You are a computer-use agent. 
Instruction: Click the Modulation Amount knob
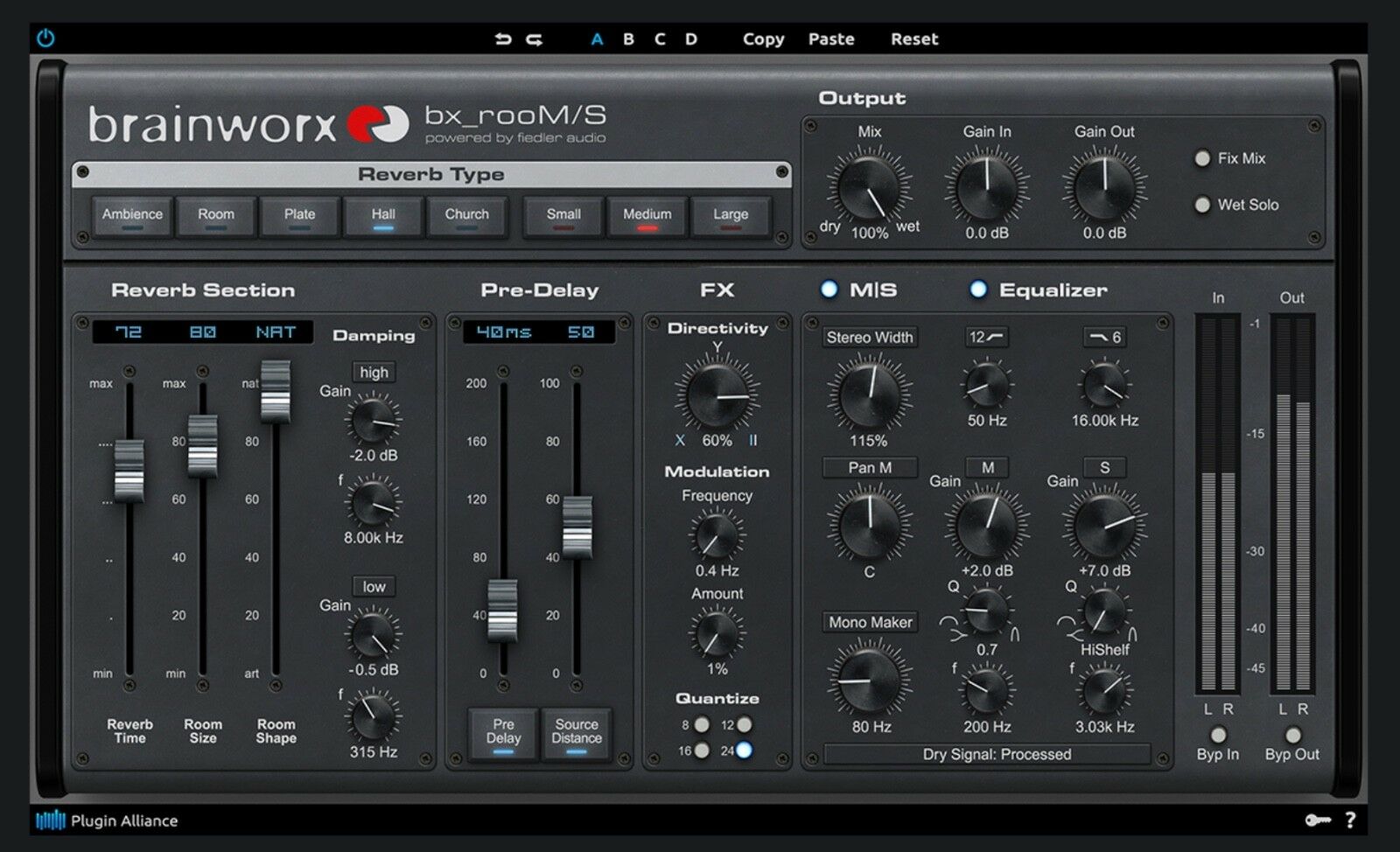point(717,634)
